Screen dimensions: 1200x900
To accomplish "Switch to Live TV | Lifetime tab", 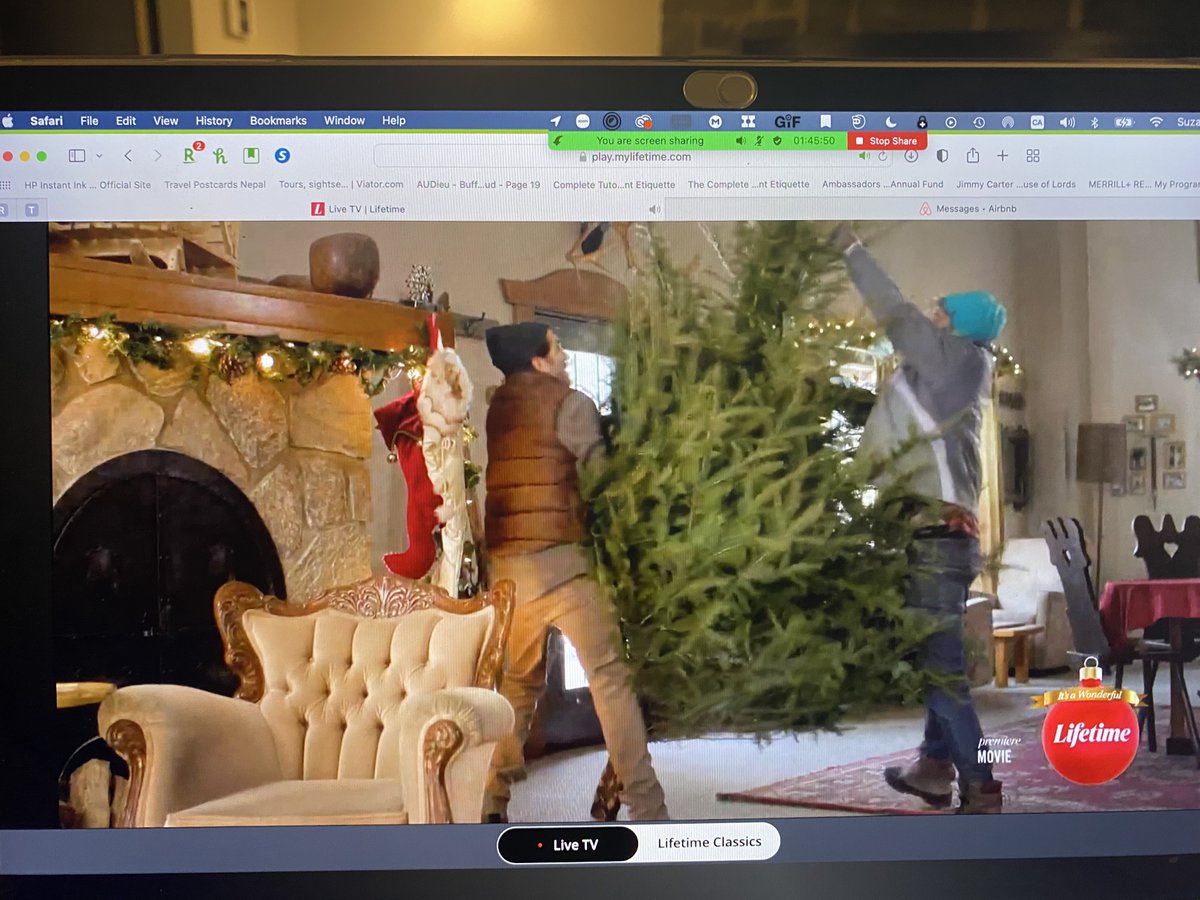I will 358,209.
